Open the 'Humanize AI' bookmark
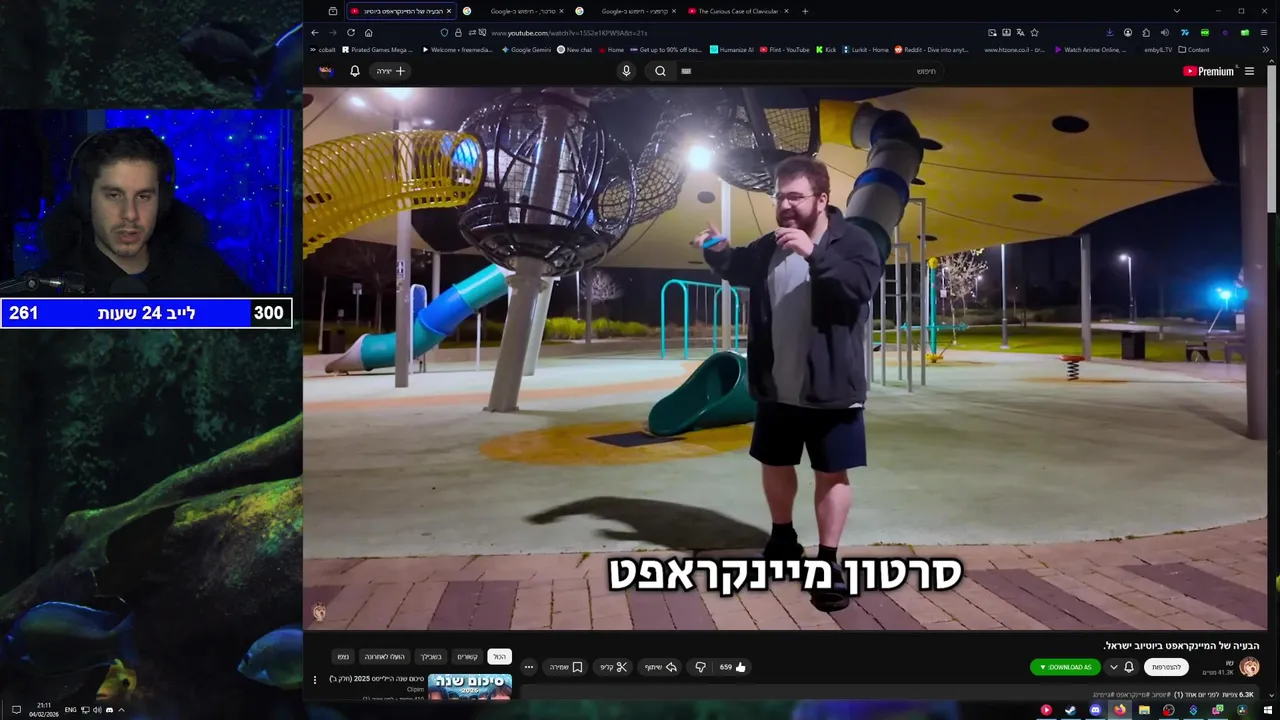Image resolution: width=1280 pixels, height=720 pixels. [732, 49]
